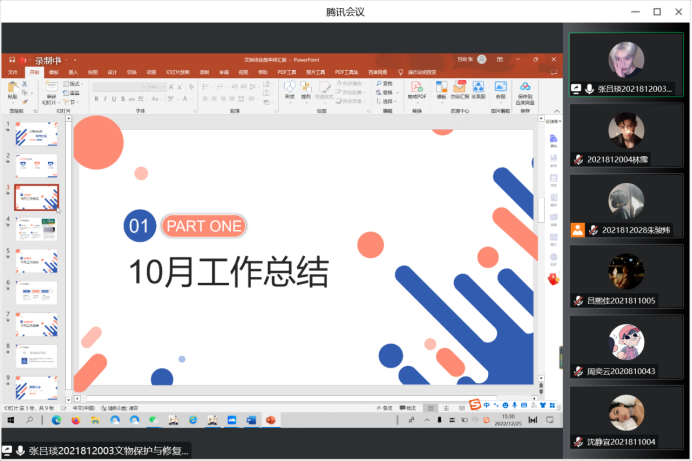Collapse the ribbon with the chevron arrow
692x461 pixels.
tap(557, 111)
